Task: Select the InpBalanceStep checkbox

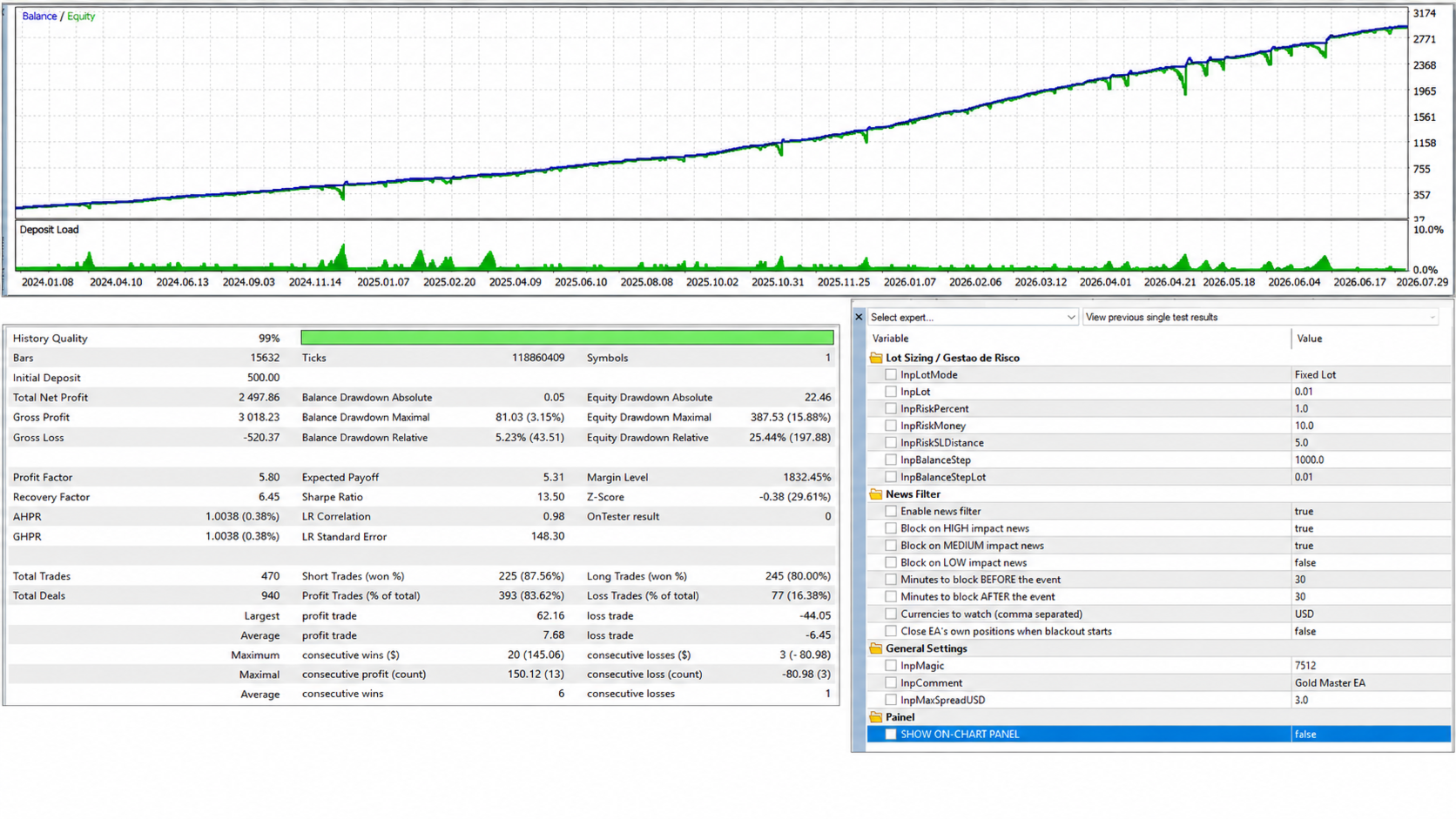Action: point(891,460)
